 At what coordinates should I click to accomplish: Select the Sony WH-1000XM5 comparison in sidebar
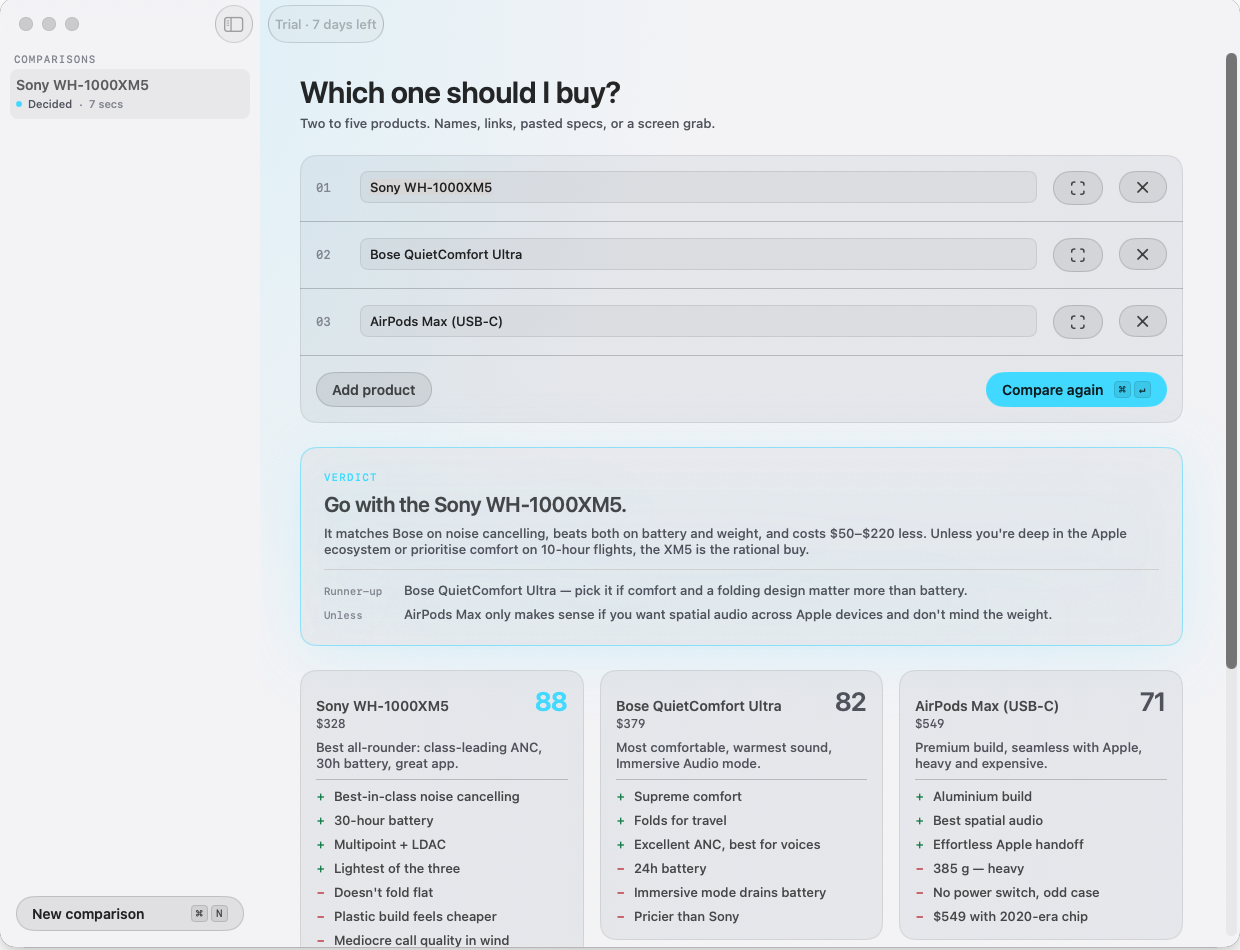click(x=130, y=94)
